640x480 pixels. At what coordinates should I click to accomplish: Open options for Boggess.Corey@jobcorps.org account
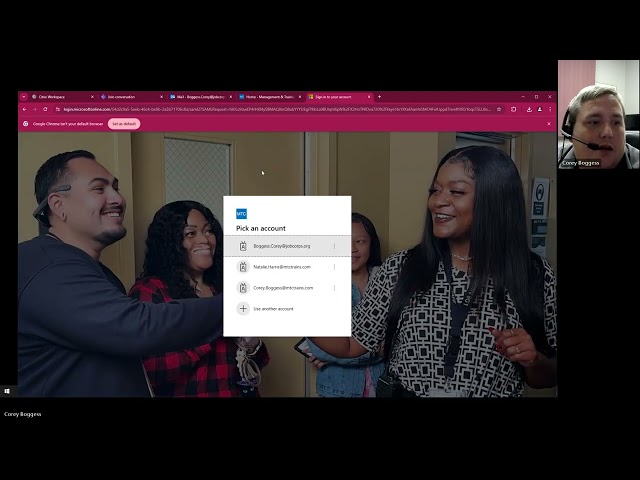[x=334, y=246]
